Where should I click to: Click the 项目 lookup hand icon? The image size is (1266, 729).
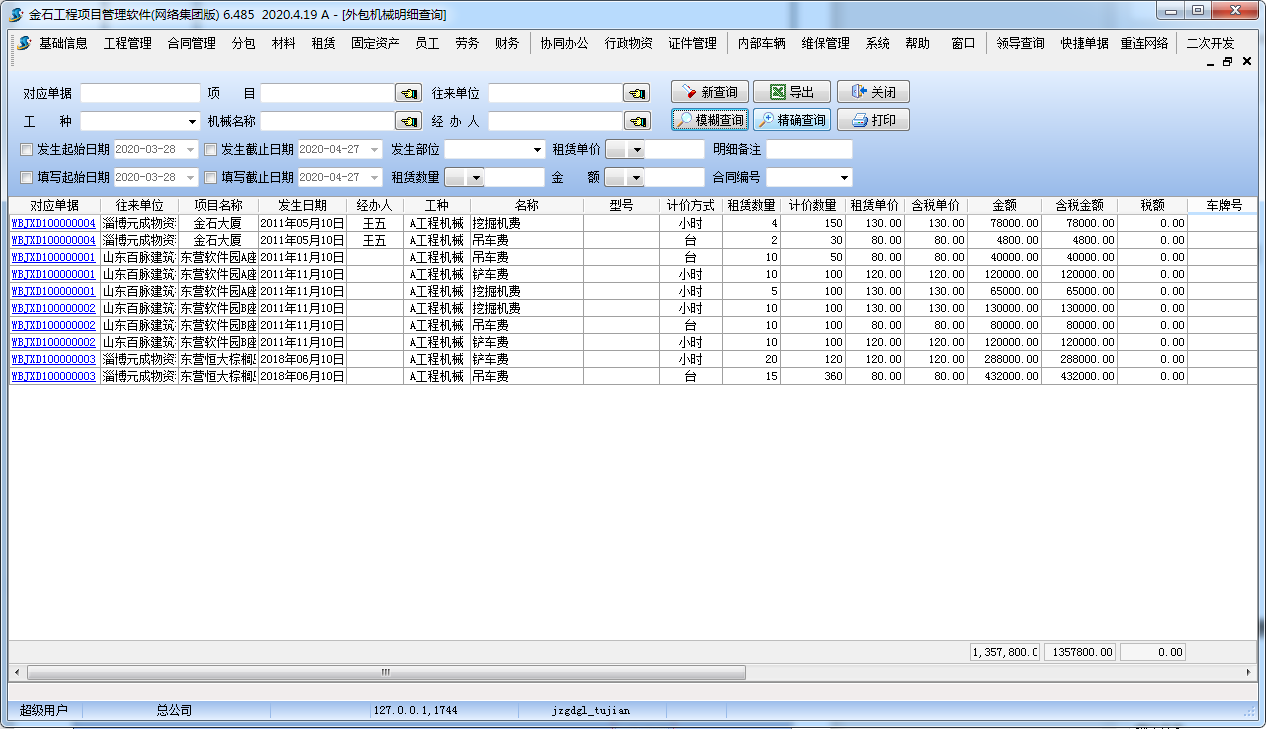point(408,93)
